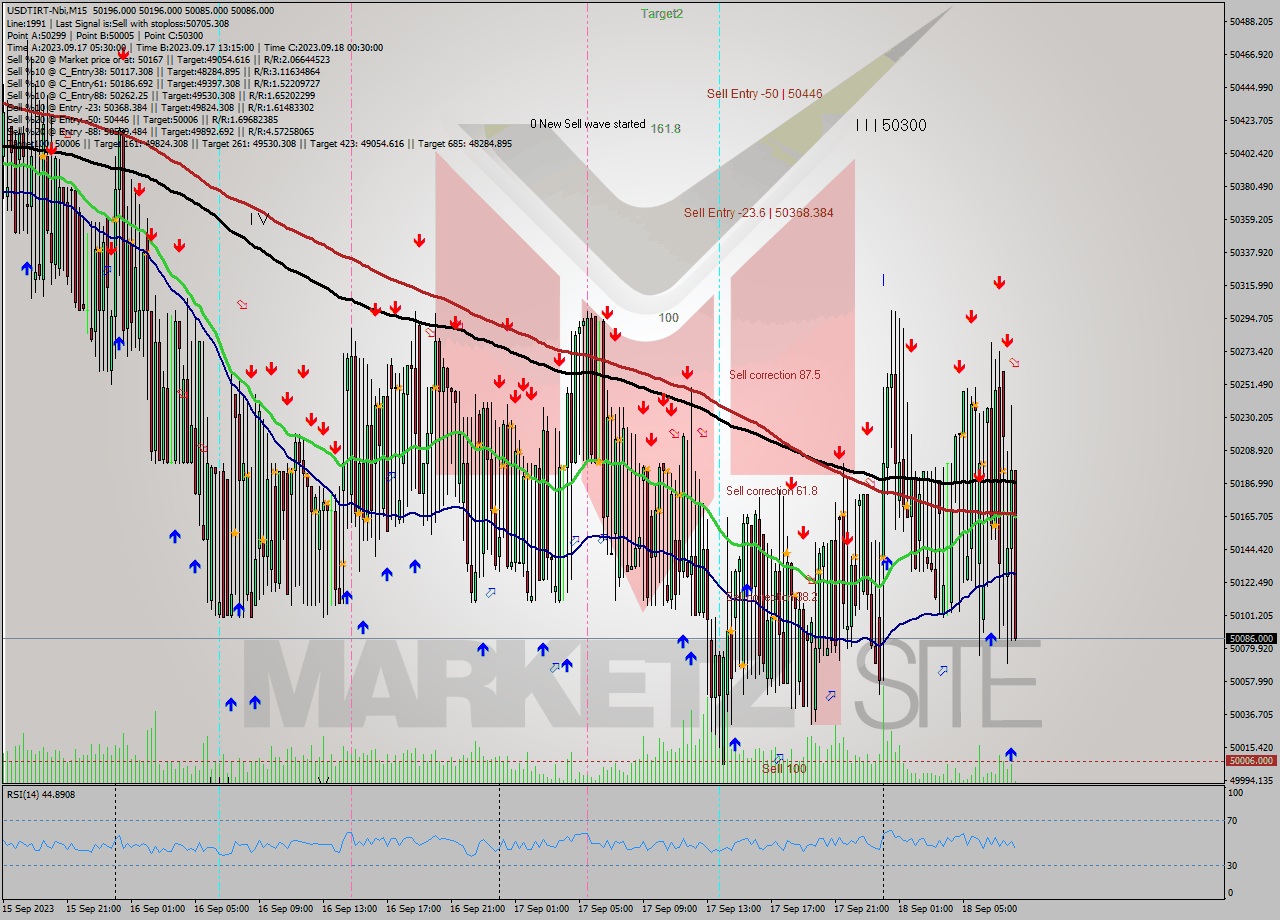Click 50402.420 on the price axis
Image resolution: width=1280 pixels, height=920 pixels.
pos(1251,153)
